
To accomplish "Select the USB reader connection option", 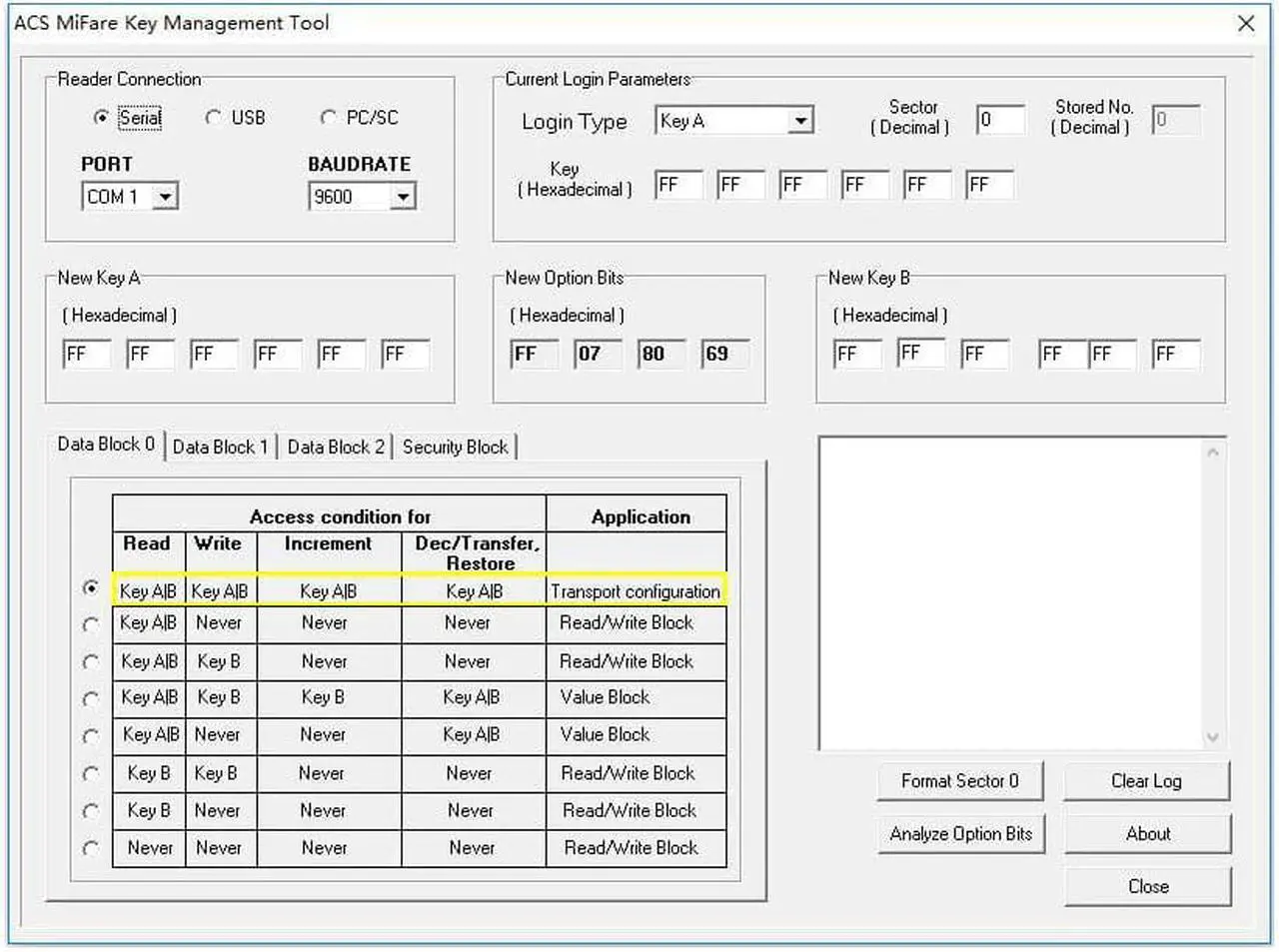I will point(213,118).
